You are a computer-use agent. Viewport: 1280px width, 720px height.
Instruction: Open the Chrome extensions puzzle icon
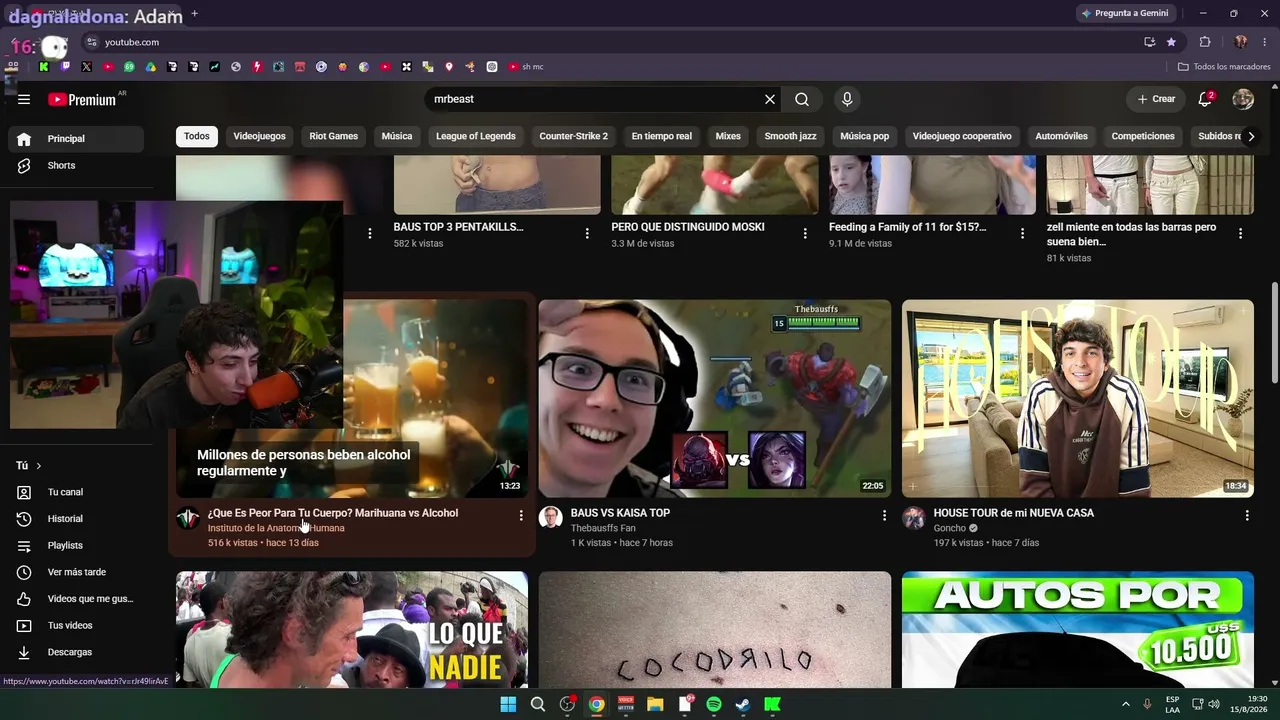(1205, 42)
